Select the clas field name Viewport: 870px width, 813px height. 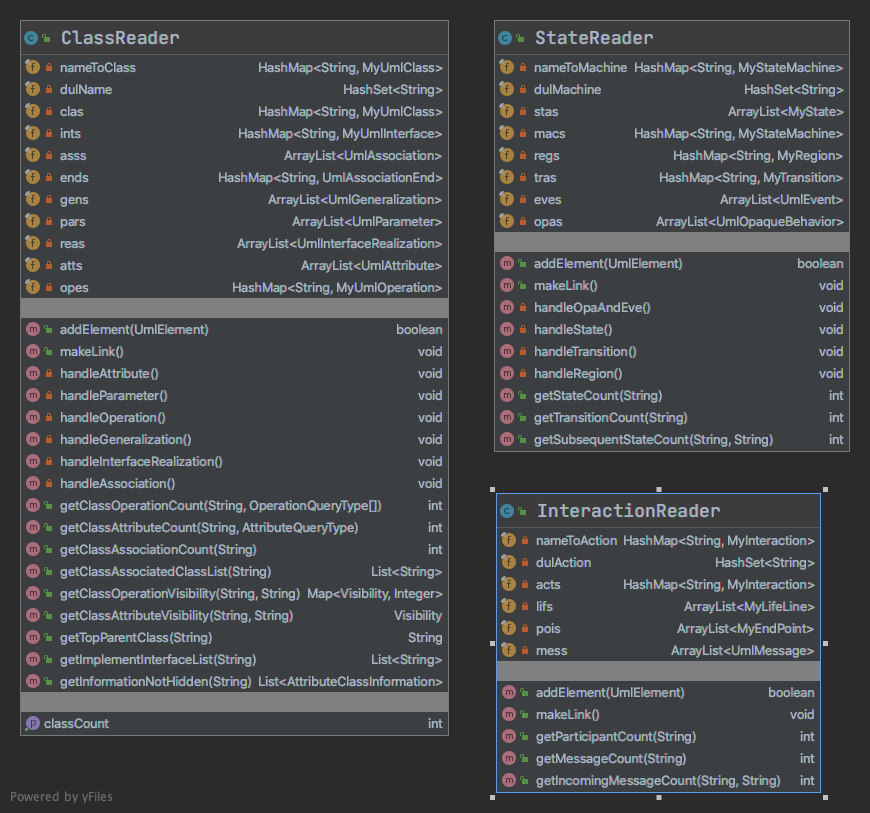[72, 112]
